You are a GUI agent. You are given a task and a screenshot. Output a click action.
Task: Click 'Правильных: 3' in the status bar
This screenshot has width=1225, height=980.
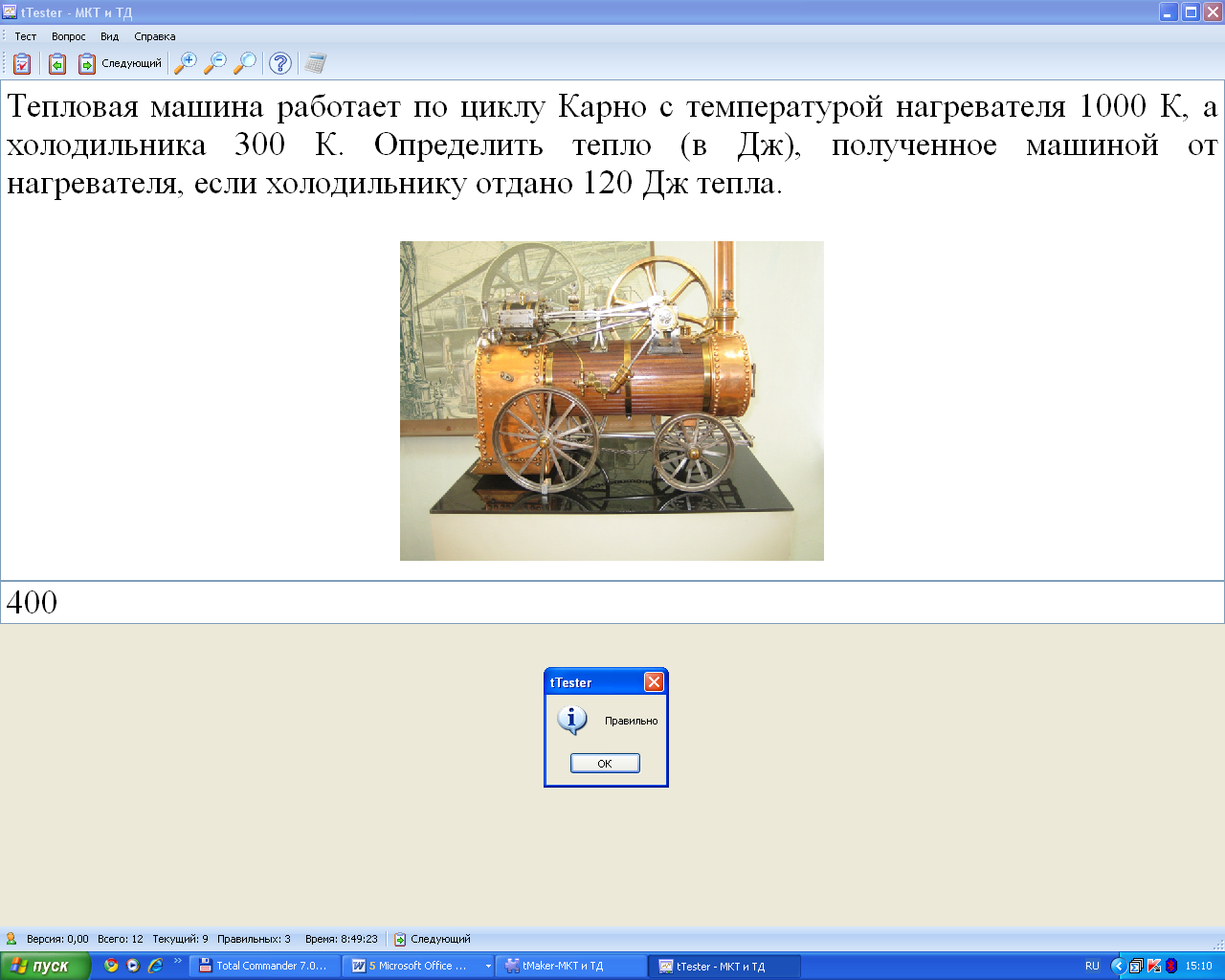point(254,939)
